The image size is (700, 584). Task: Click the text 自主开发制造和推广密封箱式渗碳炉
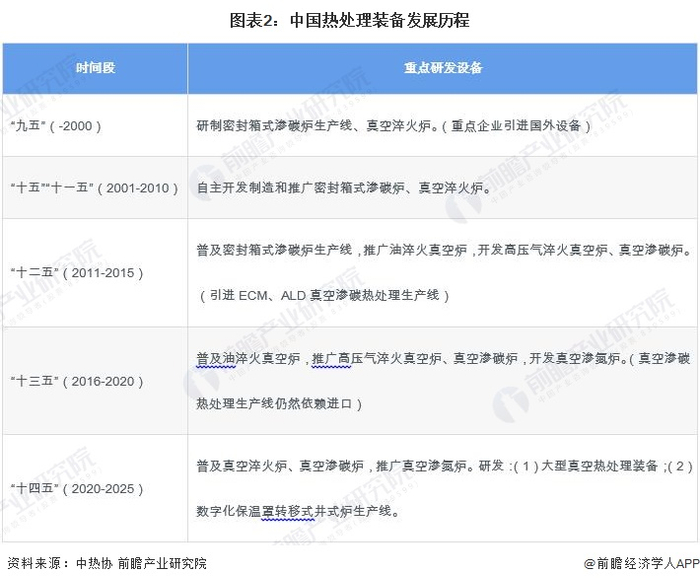click(300, 188)
